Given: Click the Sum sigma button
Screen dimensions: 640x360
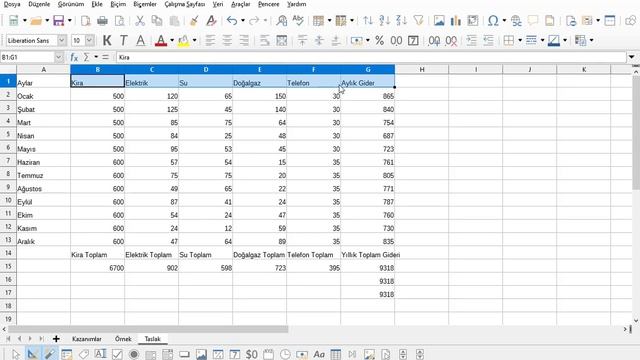Looking at the screenshot, I should click(x=86, y=57).
